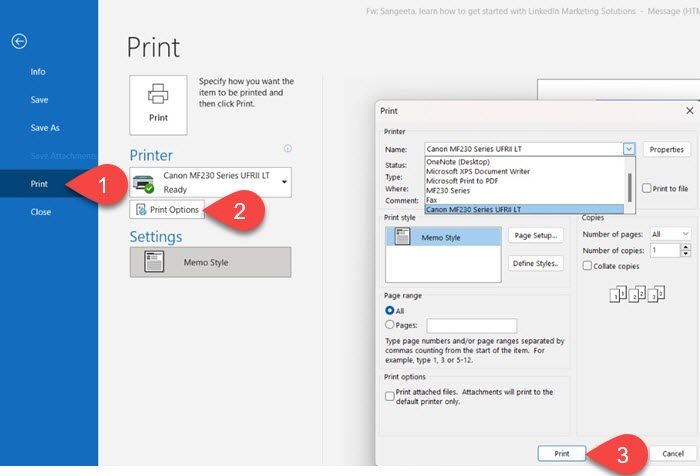Select Save Attachments in the sidebar
Screen dimensions: 700x476
(x=63, y=156)
